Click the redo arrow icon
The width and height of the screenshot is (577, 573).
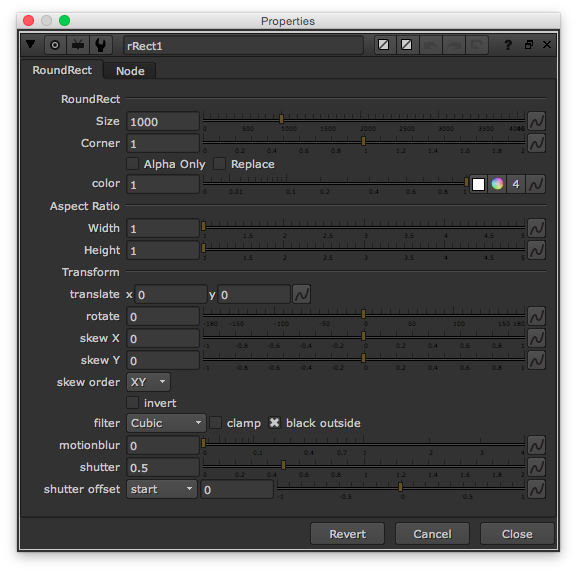coord(454,45)
